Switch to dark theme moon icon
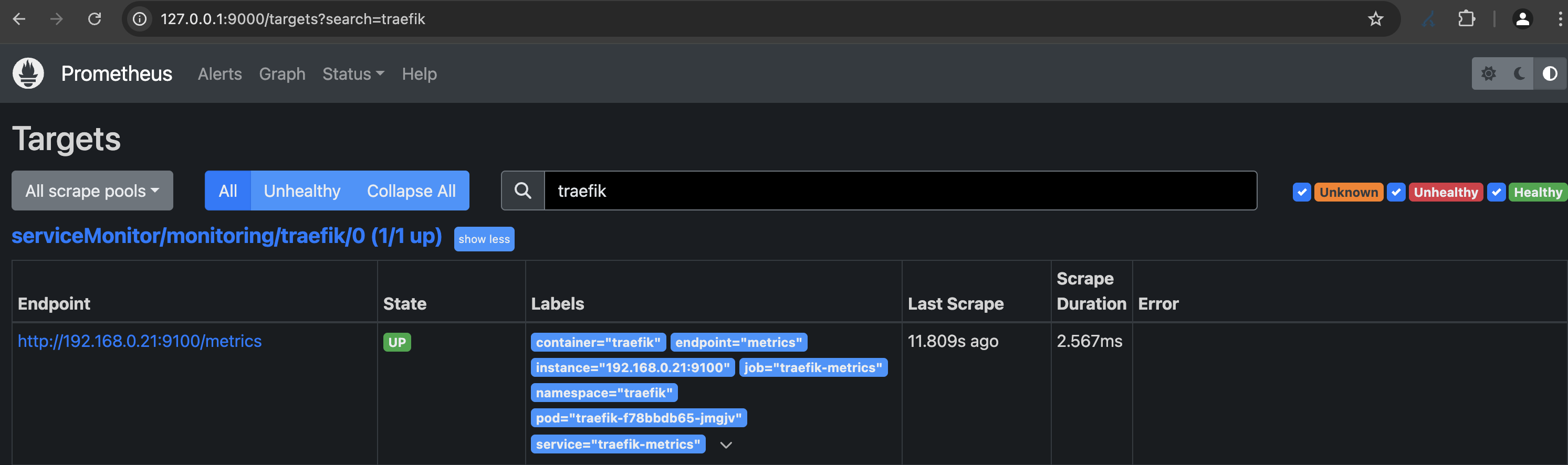The width and height of the screenshot is (1568, 465). point(1519,73)
